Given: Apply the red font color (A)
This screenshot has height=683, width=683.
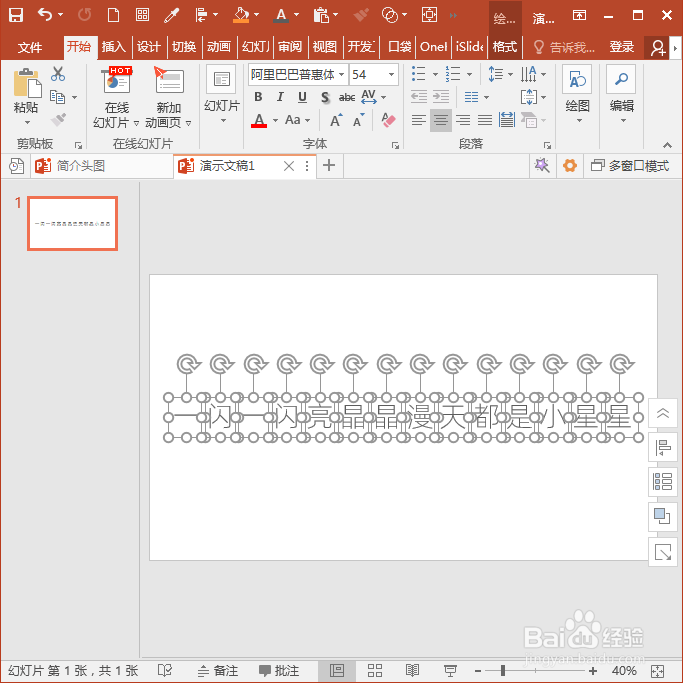Looking at the screenshot, I should 259,120.
